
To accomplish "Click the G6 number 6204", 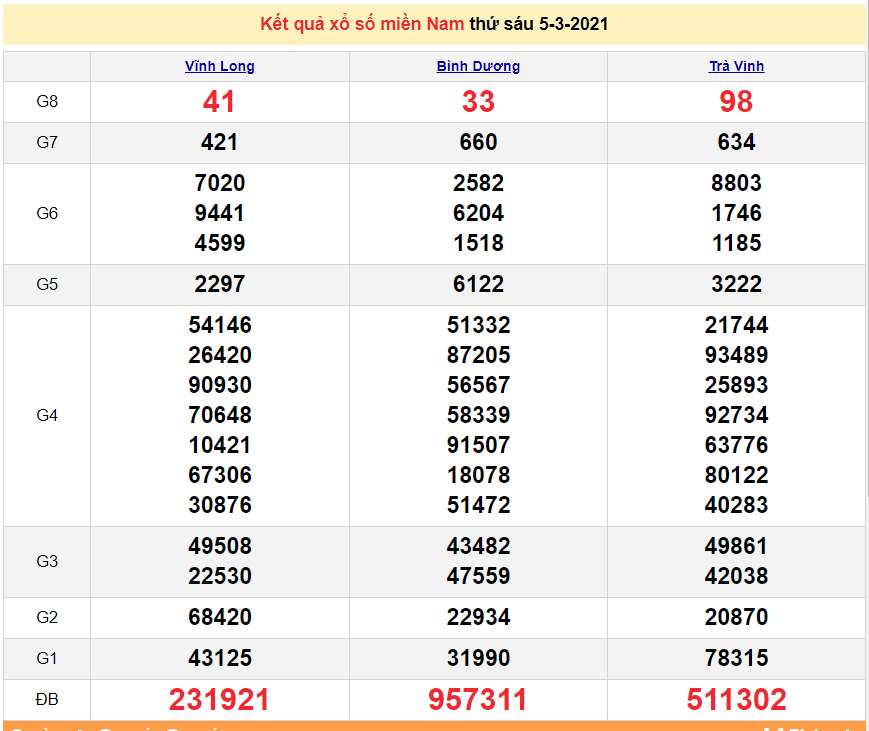I will pos(478,213).
